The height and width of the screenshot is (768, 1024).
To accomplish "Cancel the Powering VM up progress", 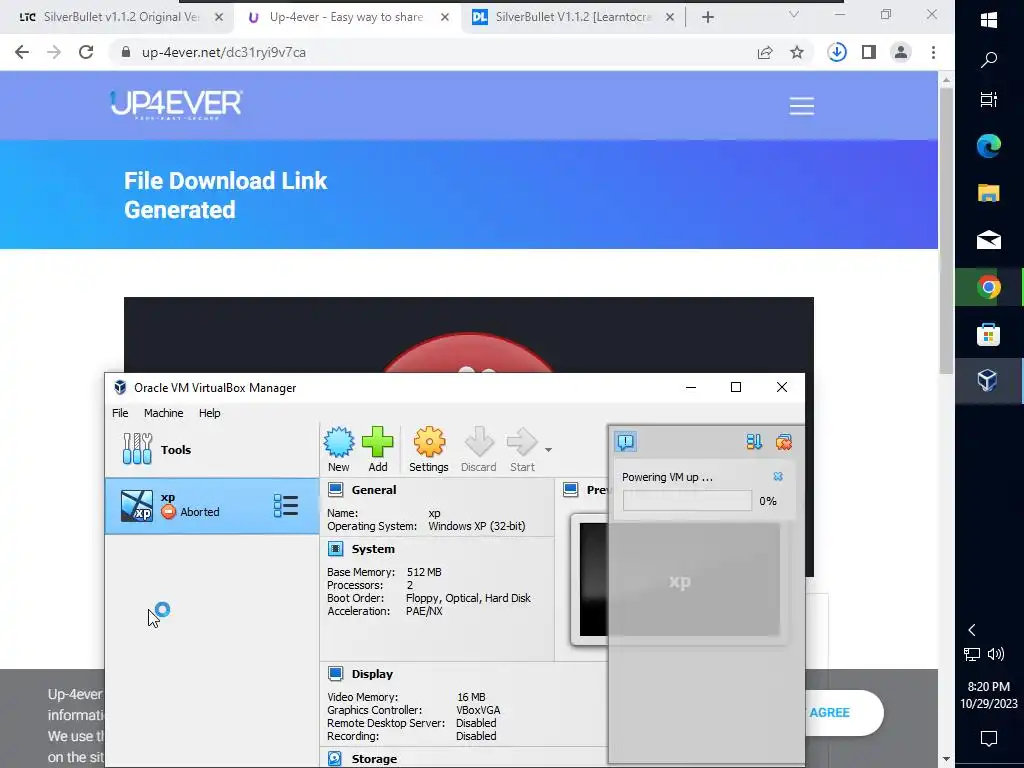I will coord(778,477).
